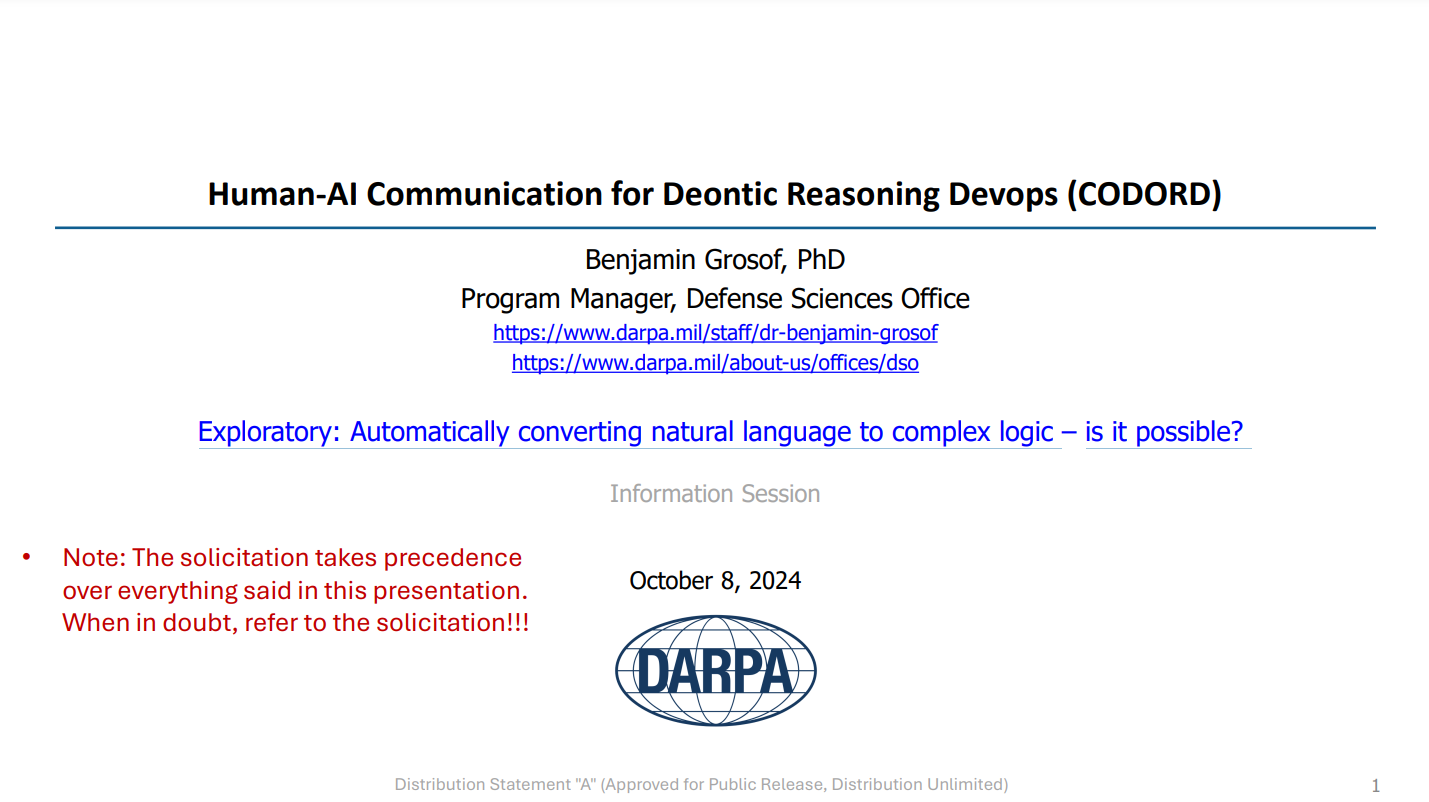Open the DARPA offices/dso link

point(715,363)
